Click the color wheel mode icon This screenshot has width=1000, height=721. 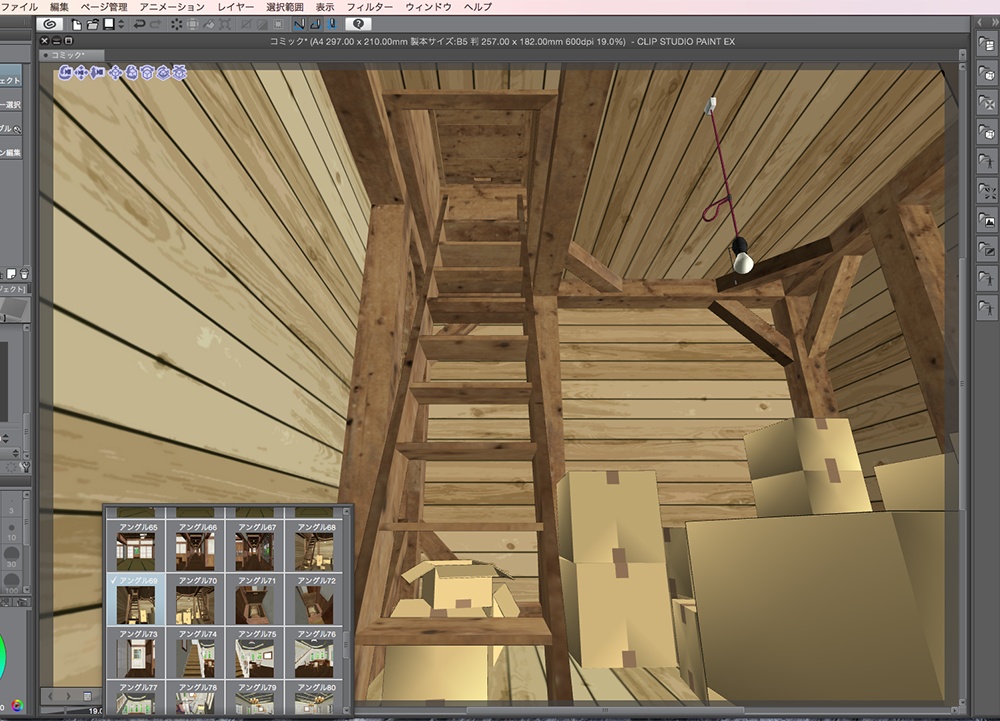[17, 706]
